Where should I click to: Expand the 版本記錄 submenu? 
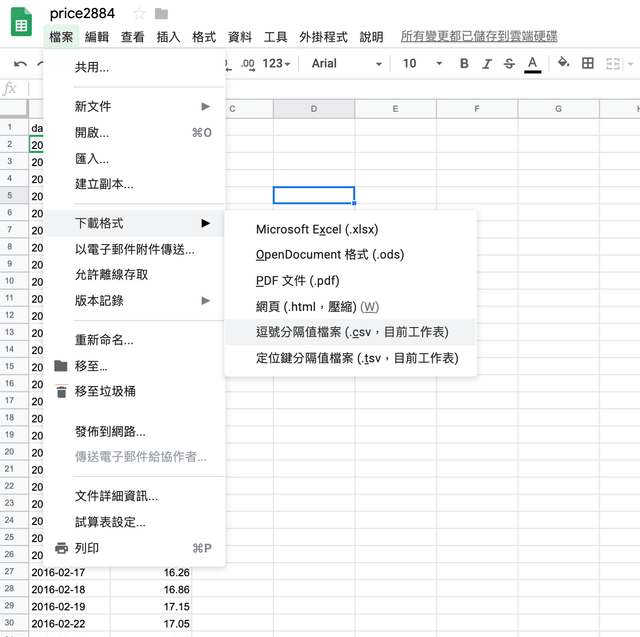click(134, 301)
